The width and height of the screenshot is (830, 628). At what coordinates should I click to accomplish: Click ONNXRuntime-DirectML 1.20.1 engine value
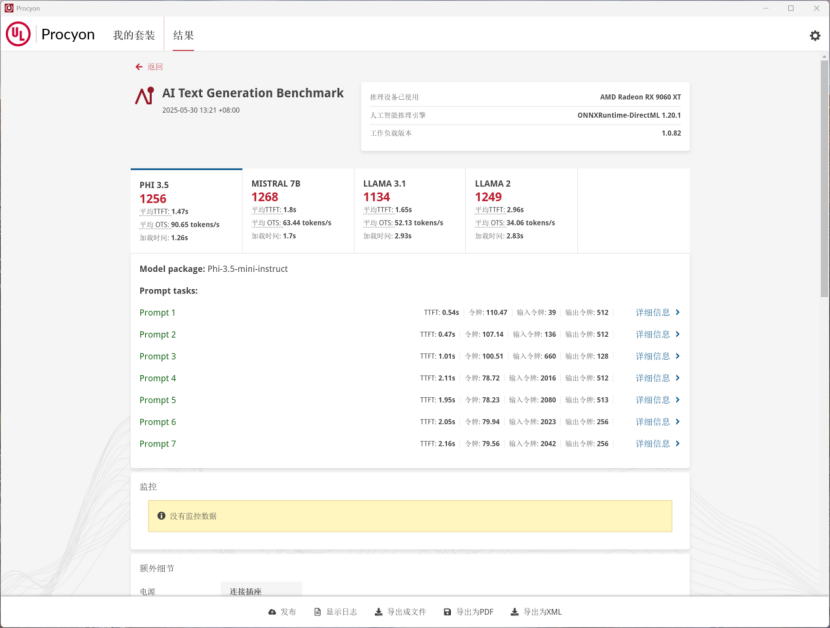(x=629, y=115)
